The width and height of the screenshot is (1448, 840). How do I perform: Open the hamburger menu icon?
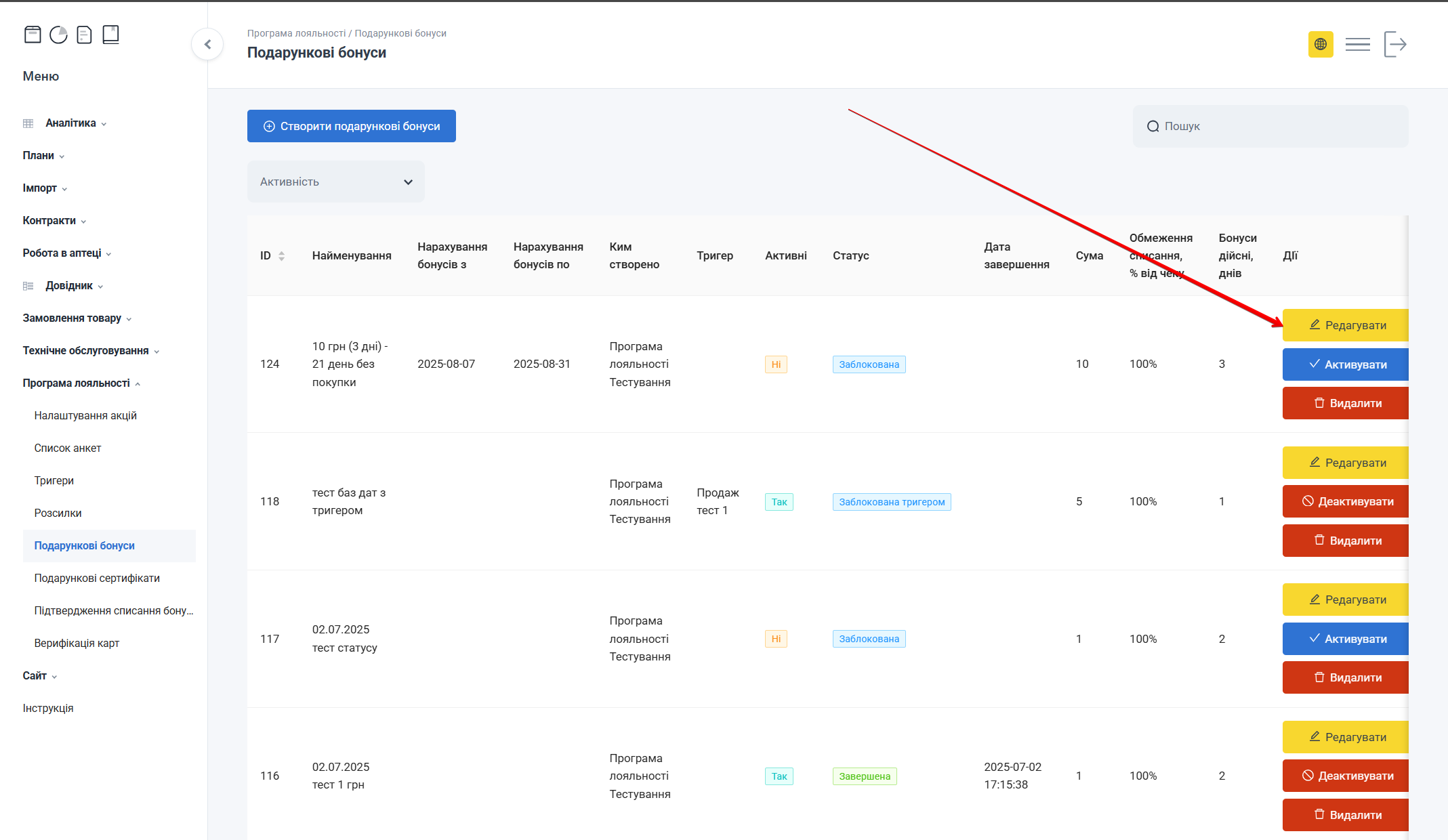point(1357,45)
